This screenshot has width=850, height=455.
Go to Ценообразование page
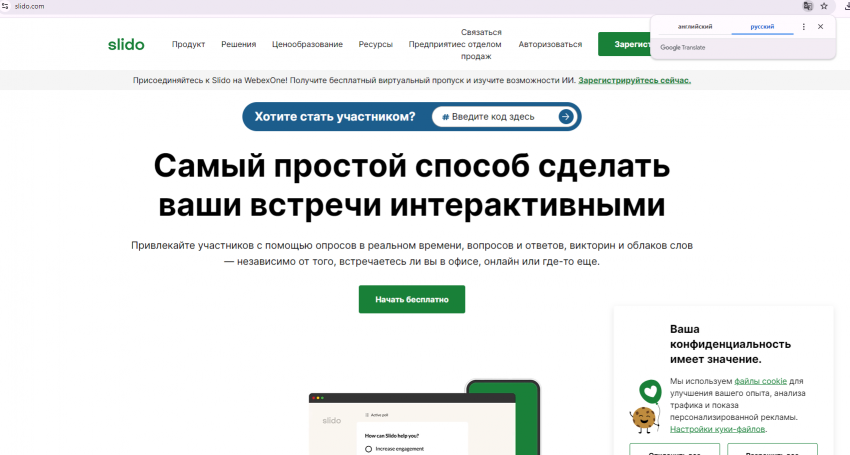point(307,44)
